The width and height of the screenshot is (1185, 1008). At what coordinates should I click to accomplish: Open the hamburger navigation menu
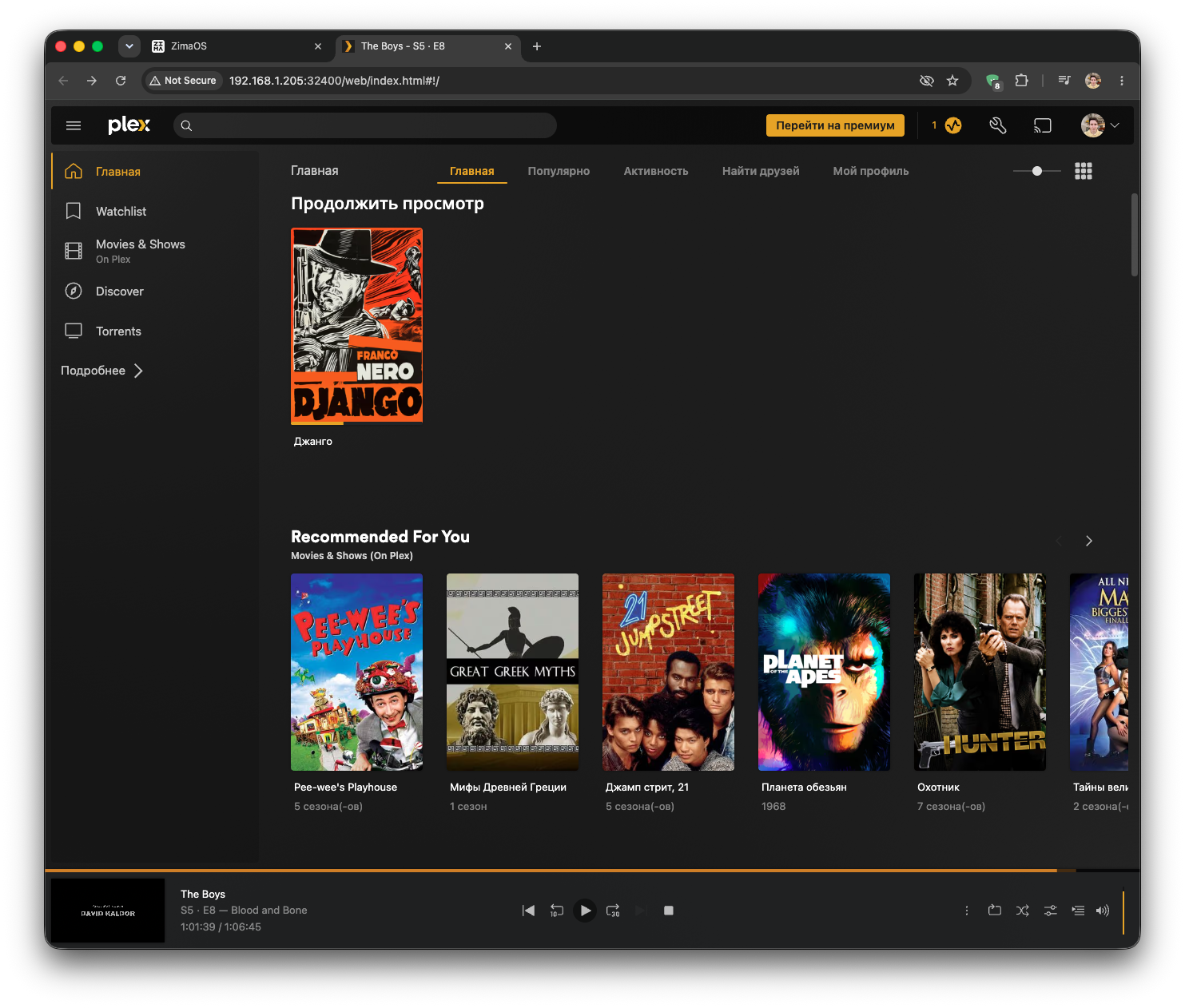pos(74,125)
